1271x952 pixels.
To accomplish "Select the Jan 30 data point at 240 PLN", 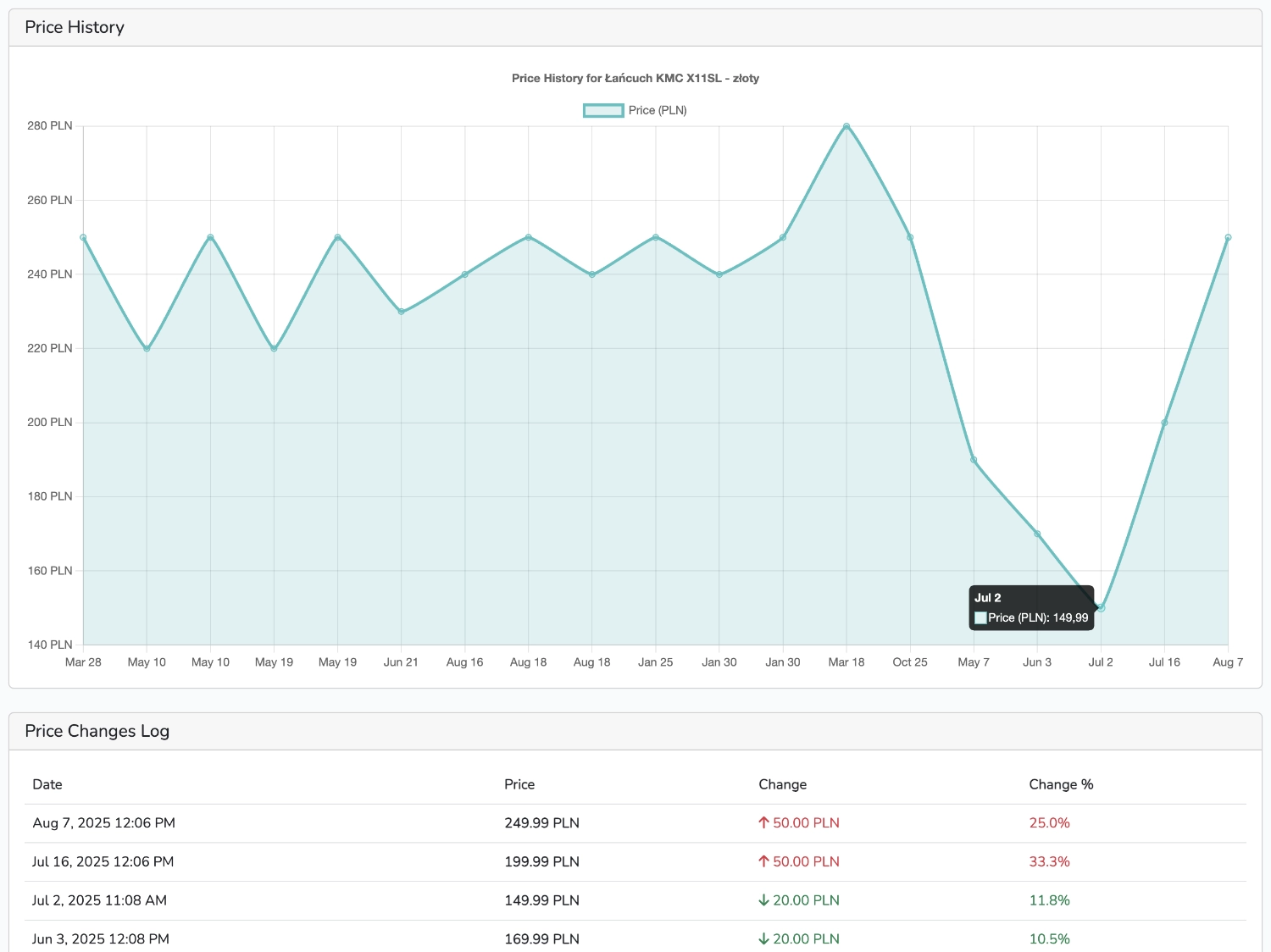I will [719, 274].
